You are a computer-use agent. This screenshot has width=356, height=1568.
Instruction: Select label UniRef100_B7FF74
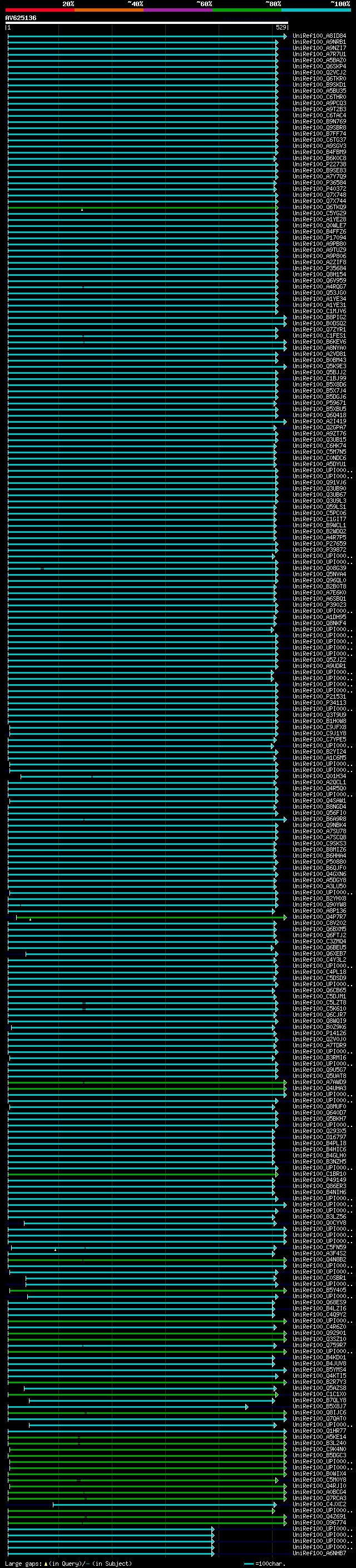click(319, 134)
